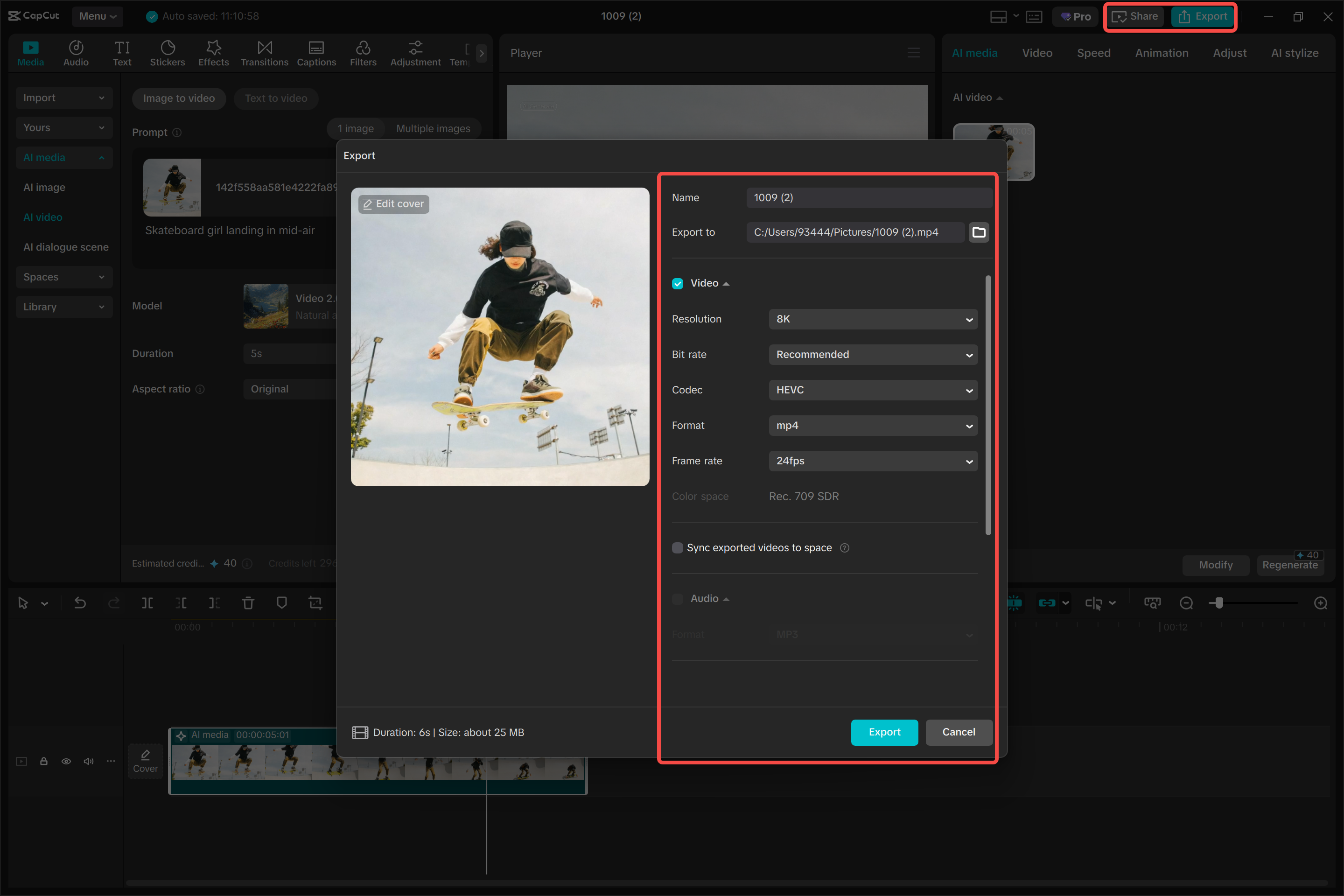Uncheck the Video export checkbox
The image size is (1344, 896).
pyautogui.click(x=678, y=283)
